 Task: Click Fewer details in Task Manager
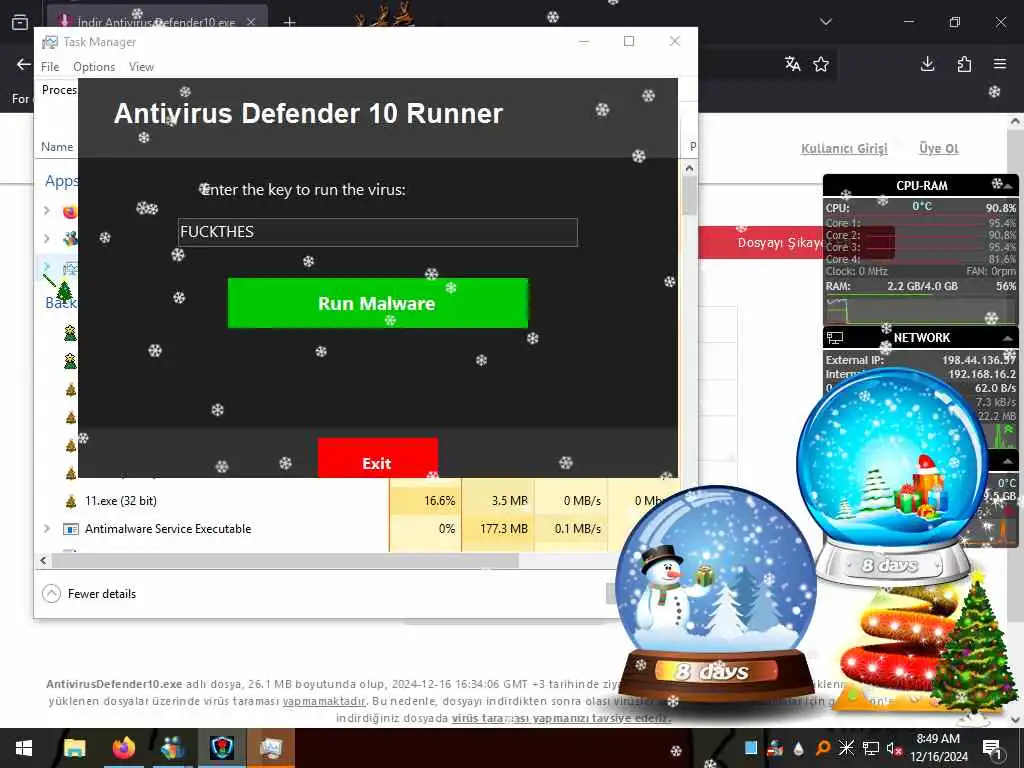pyautogui.click(x=102, y=594)
